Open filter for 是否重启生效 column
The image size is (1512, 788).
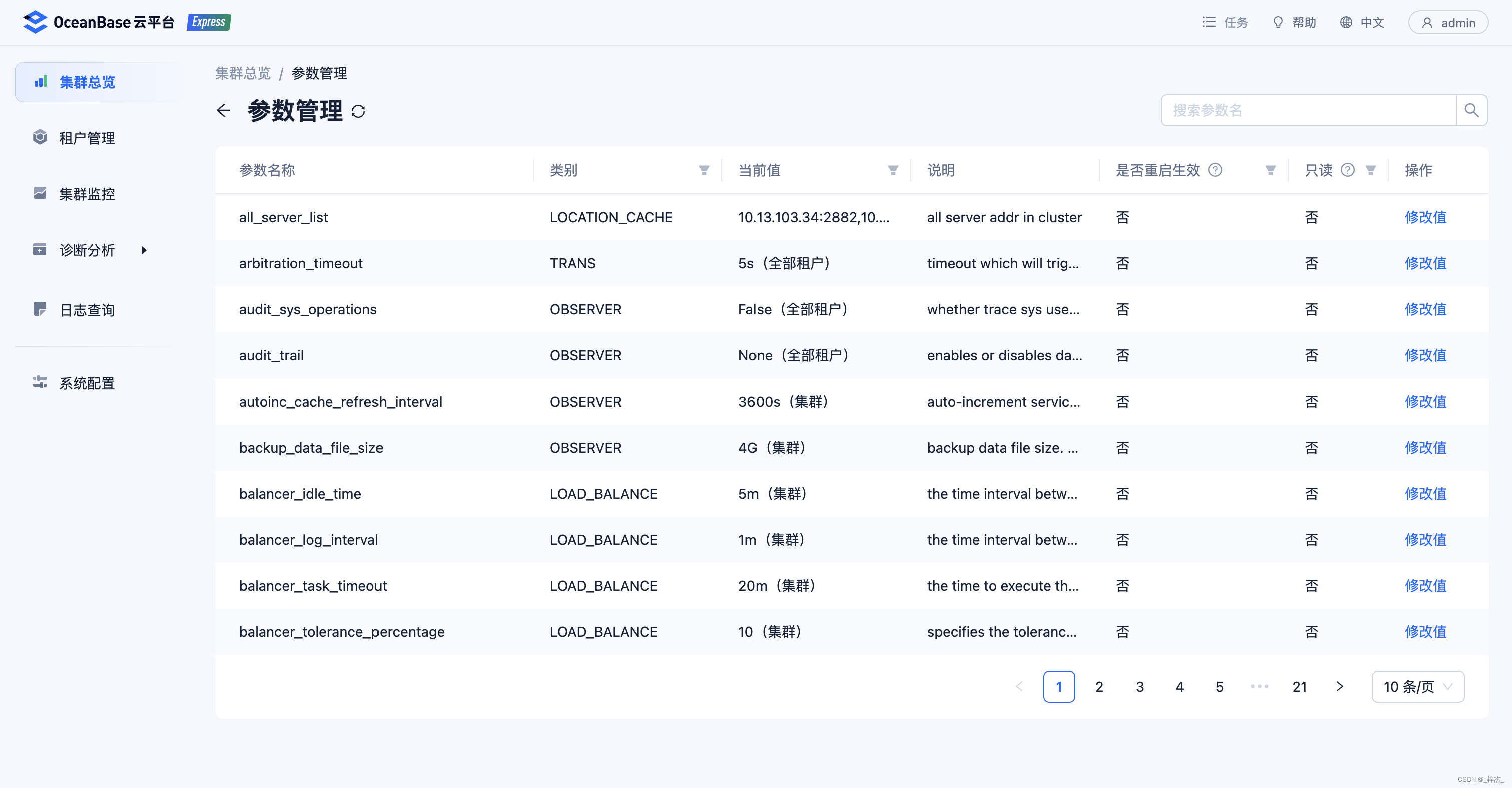click(x=1270, y=170)
